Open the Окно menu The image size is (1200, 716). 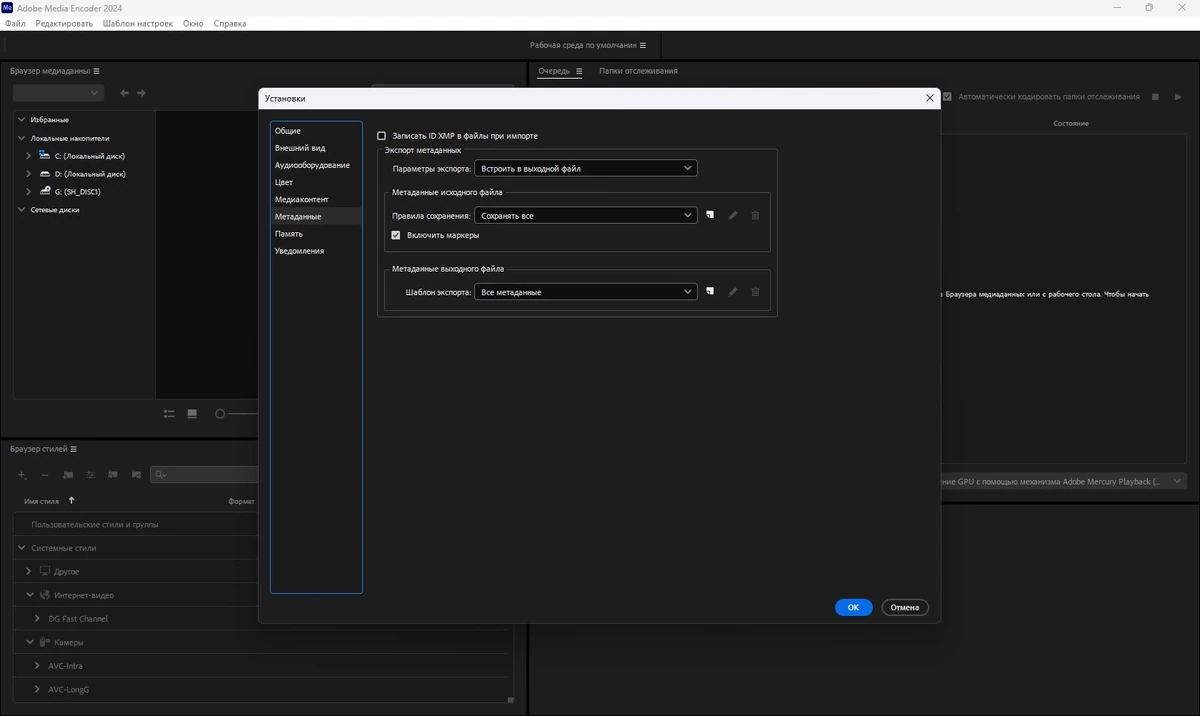[193, 23]
